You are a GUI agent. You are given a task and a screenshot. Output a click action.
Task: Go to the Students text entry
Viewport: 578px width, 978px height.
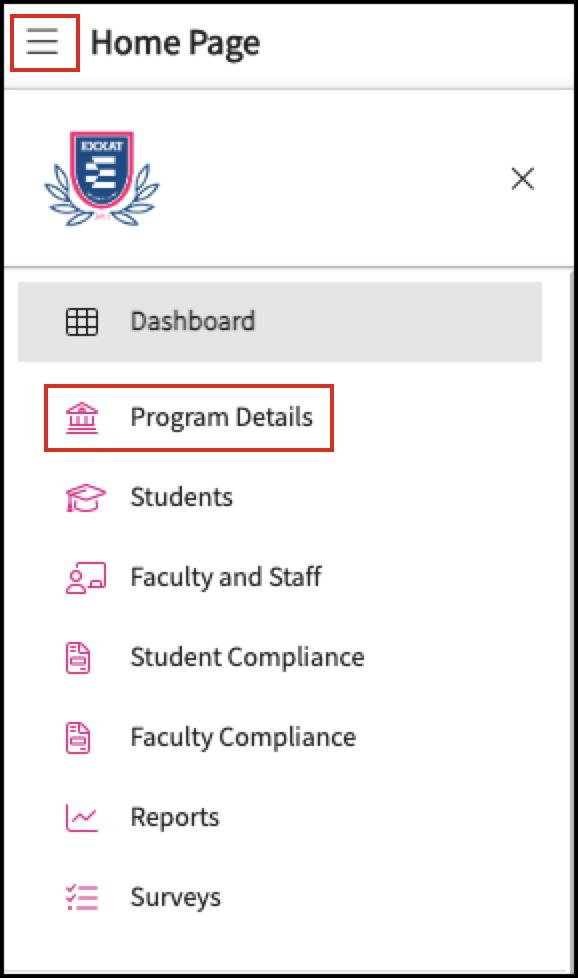coord(181,497)
